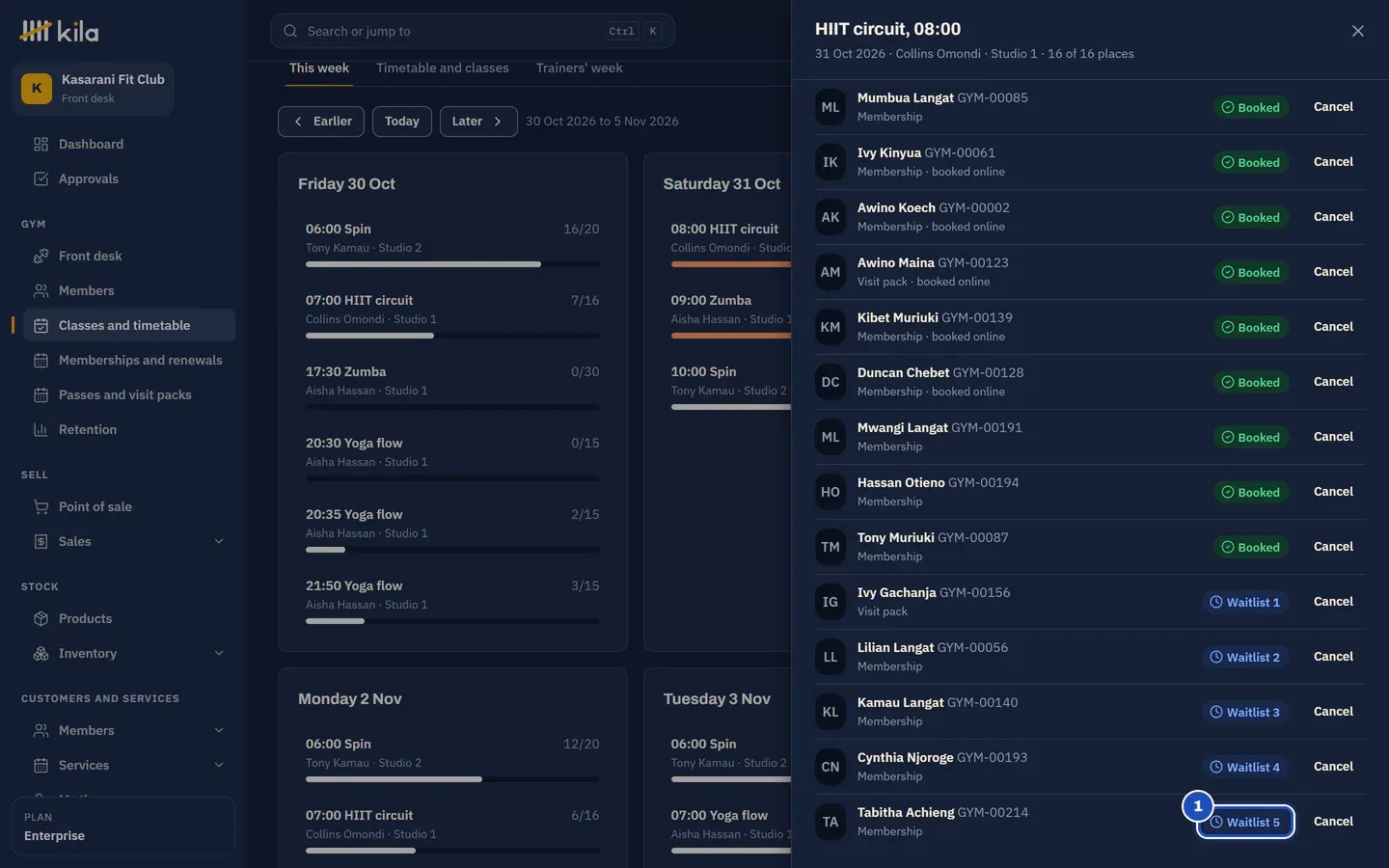Click the Waitlist 1 badge for Ivy Gachanja

[x=1245, y=603]
